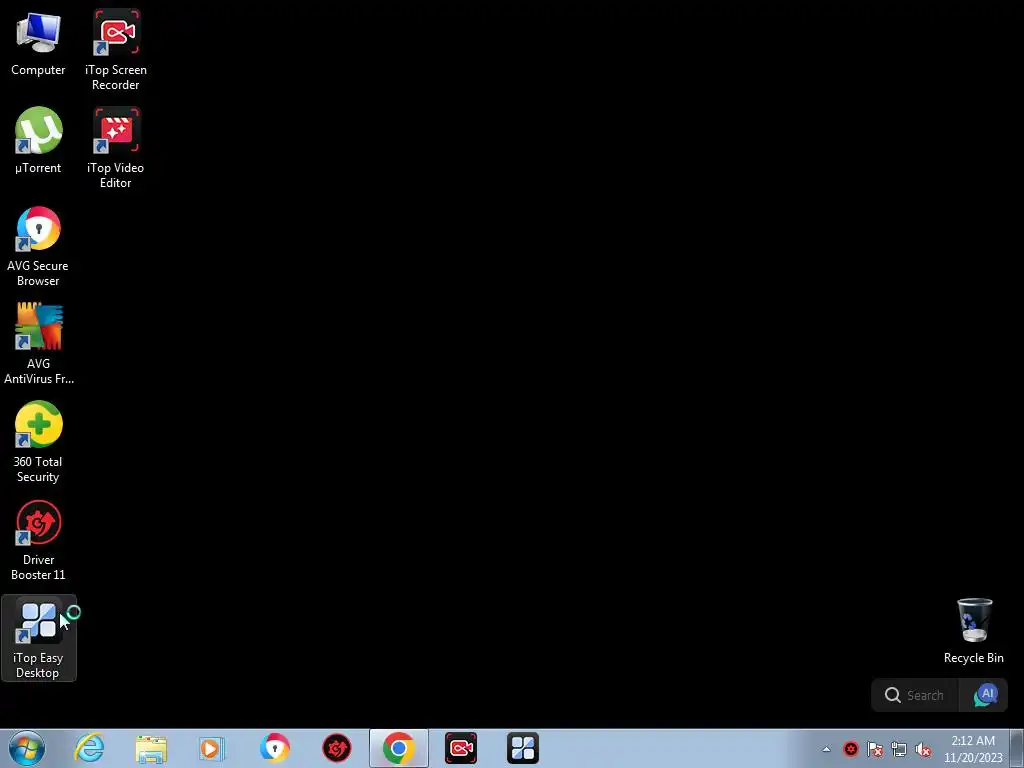Select the AVG AntiVirus Free desktop shortcut

[x=39, y=344]
